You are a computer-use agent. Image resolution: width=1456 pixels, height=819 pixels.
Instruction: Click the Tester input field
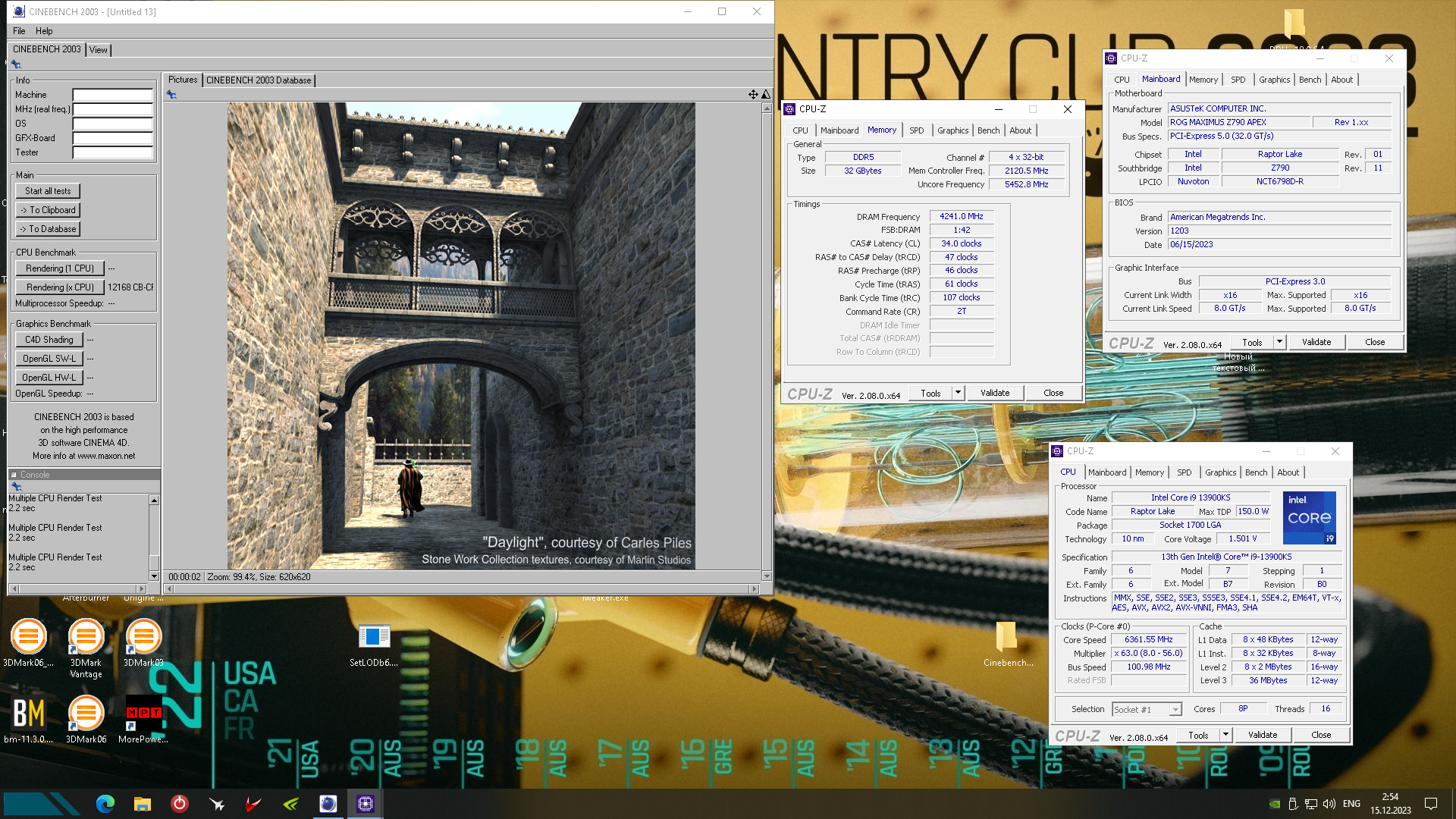tap(113, 152)
